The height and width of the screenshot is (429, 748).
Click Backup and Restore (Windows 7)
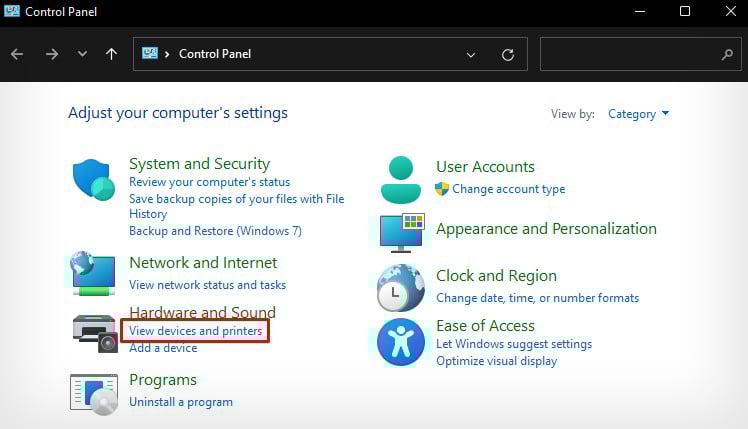pos(215,231)
